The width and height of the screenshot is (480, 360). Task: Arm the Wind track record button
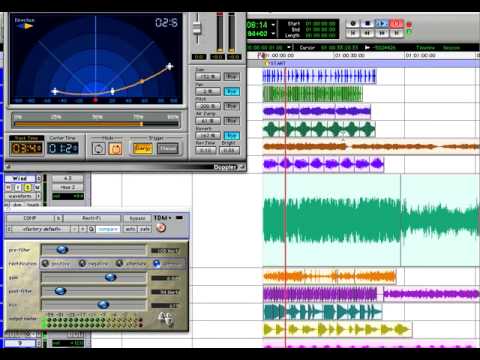tap(8, 188)
